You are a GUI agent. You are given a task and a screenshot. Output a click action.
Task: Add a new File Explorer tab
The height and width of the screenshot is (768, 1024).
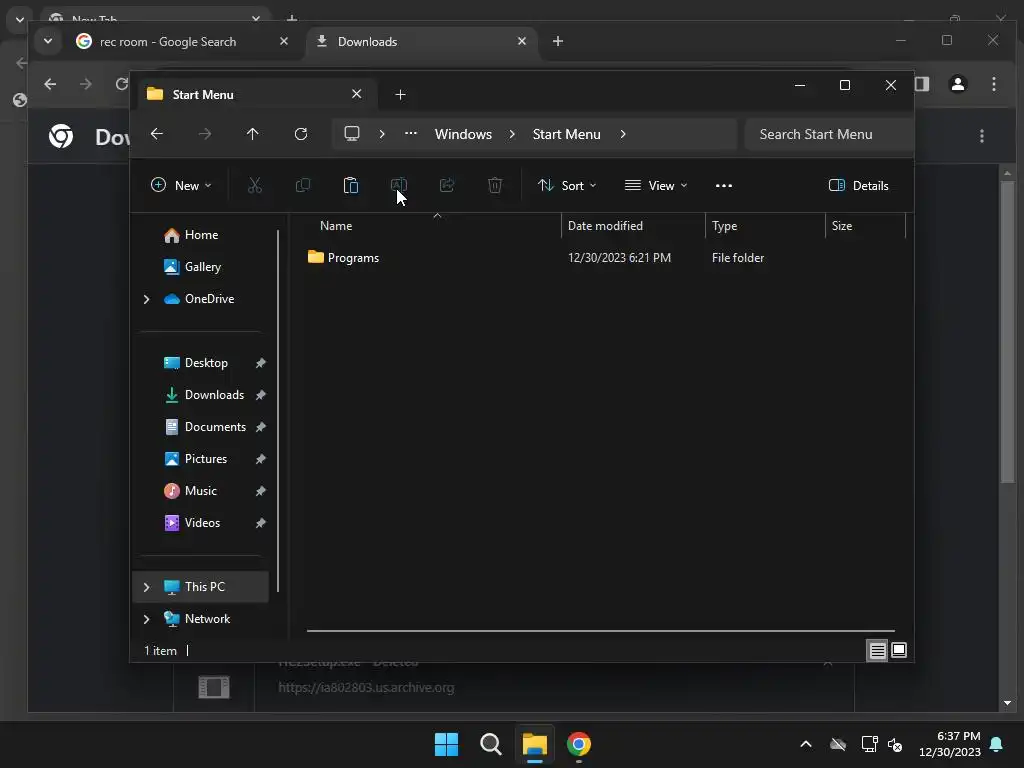coord(400,95)
